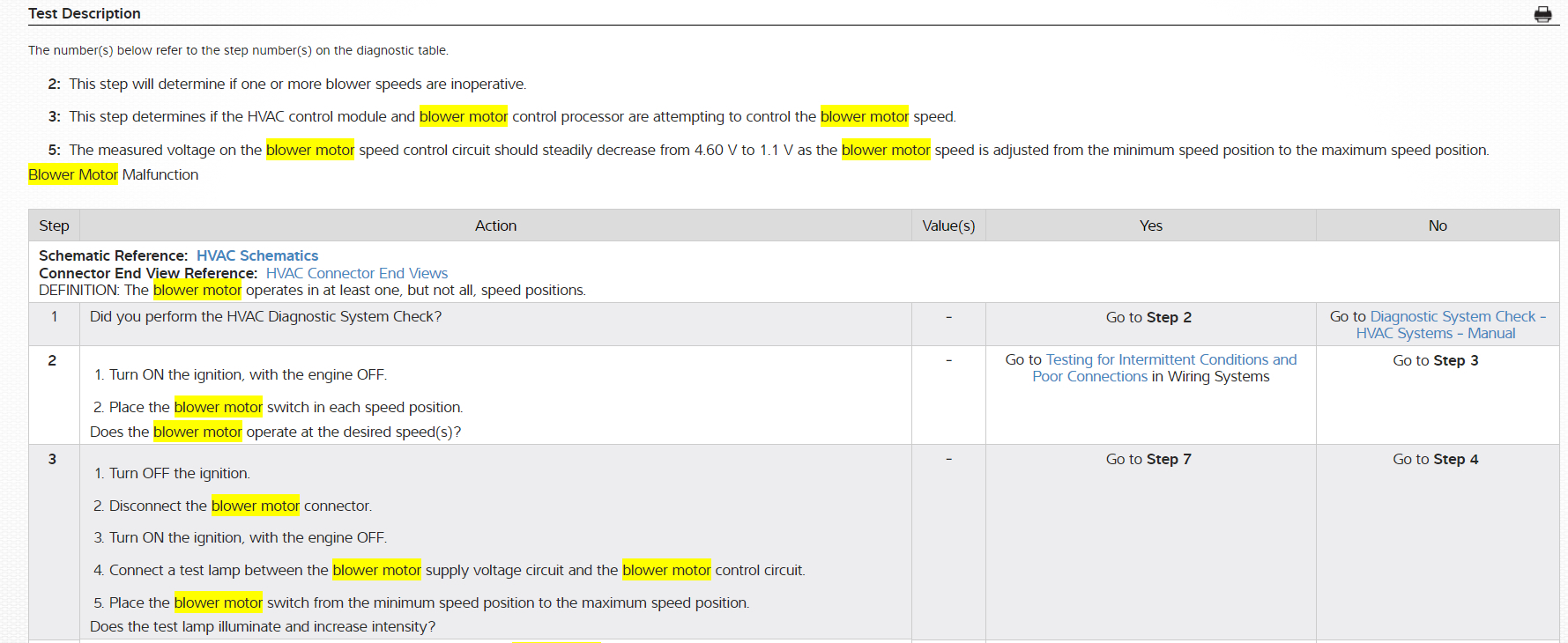1568x643 pixels.
Task: Click row number 3 in Step column
Action: coord(52,459)
